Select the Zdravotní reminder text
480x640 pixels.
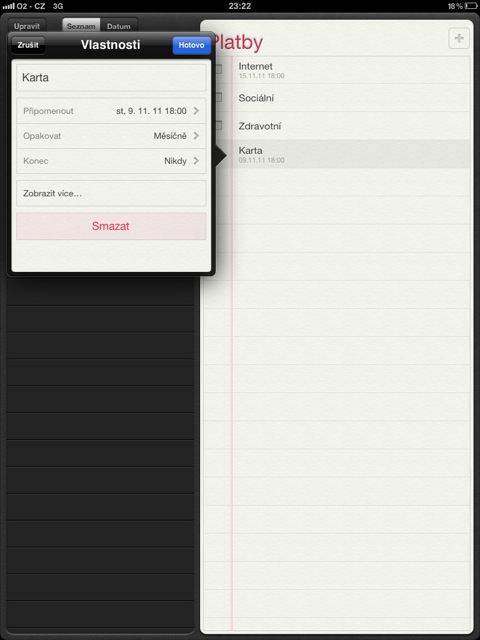pos(260,126)
